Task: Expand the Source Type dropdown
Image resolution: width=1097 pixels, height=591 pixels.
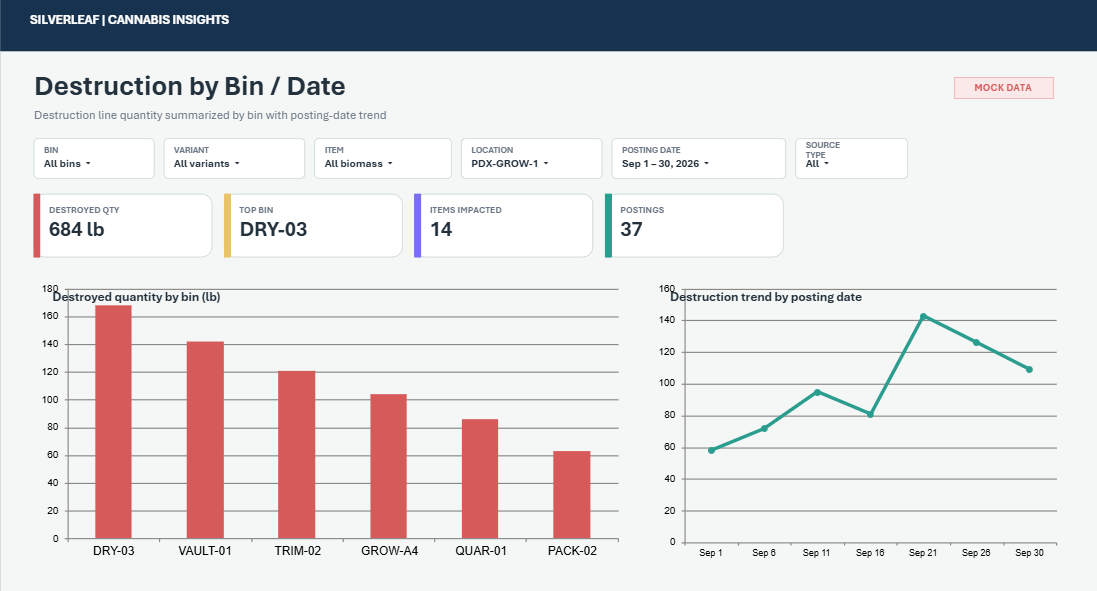Action: [x=851, y=158]
